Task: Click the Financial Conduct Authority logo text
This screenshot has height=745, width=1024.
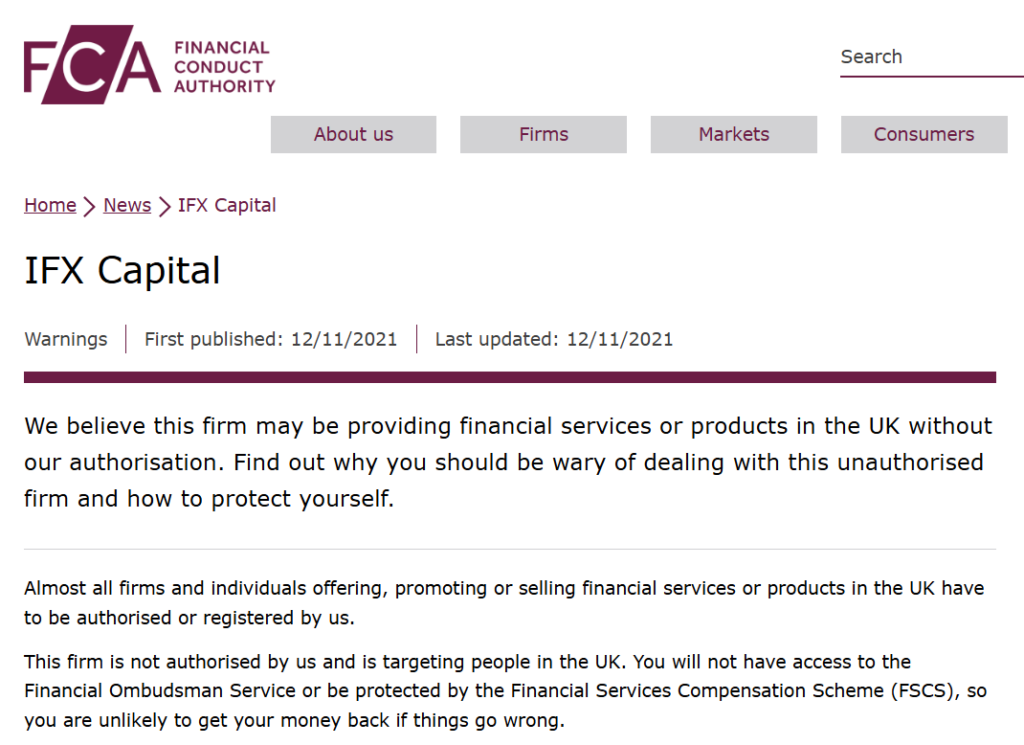Action: coord(224,67)
